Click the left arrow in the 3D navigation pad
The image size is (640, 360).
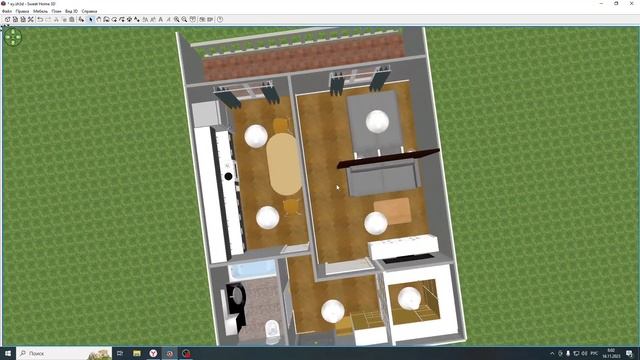pyautogui.click(x=8, y=37)
